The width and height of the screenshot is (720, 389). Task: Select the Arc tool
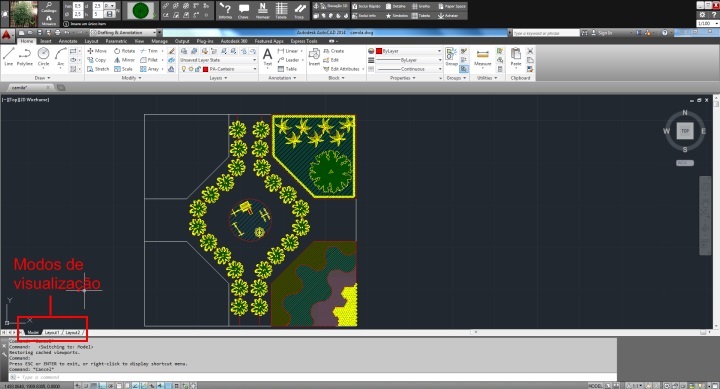click(x=61, y=57)
